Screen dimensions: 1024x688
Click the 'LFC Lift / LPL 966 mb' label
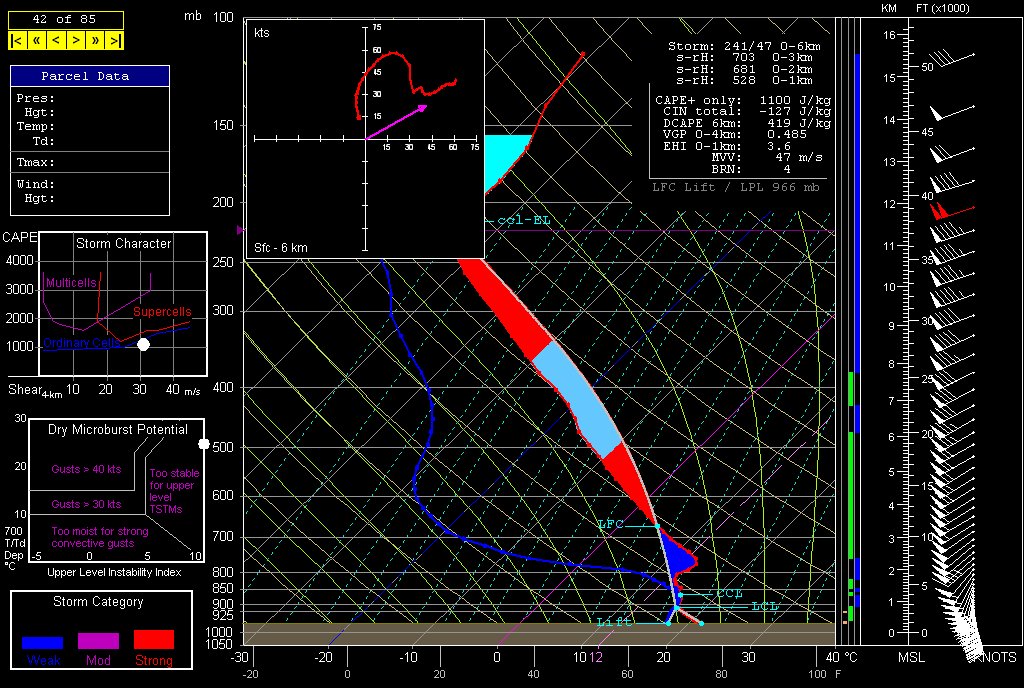[738, 187]
